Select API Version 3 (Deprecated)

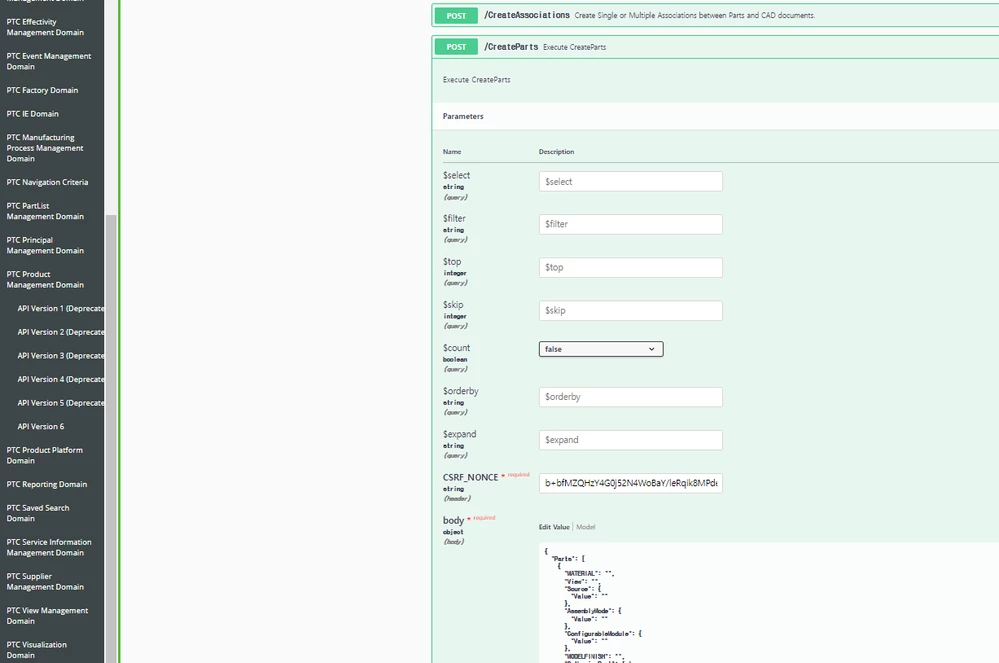[61, 355]
